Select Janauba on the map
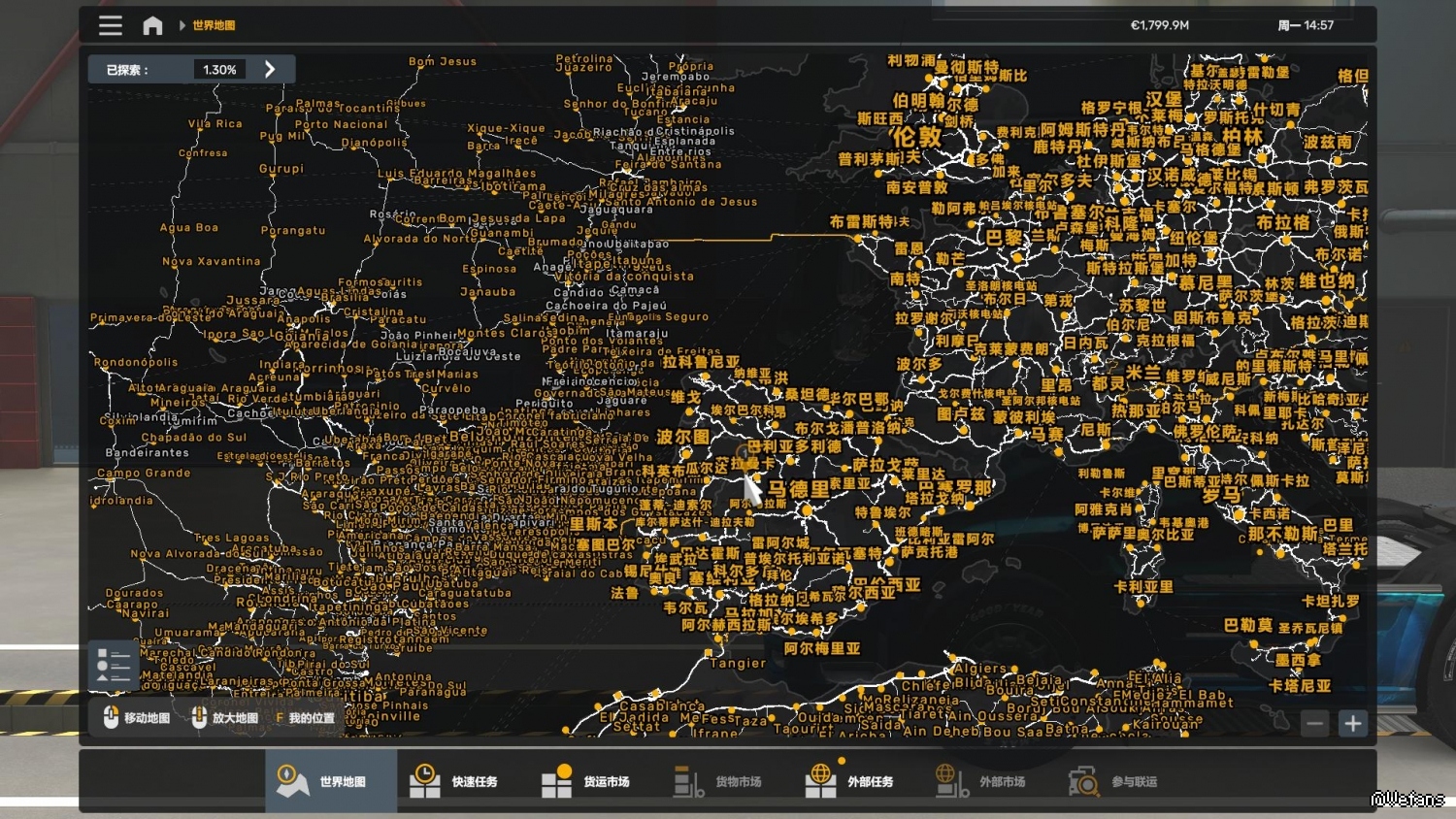This screenshot has width=1456, height=819. point(488,292)
